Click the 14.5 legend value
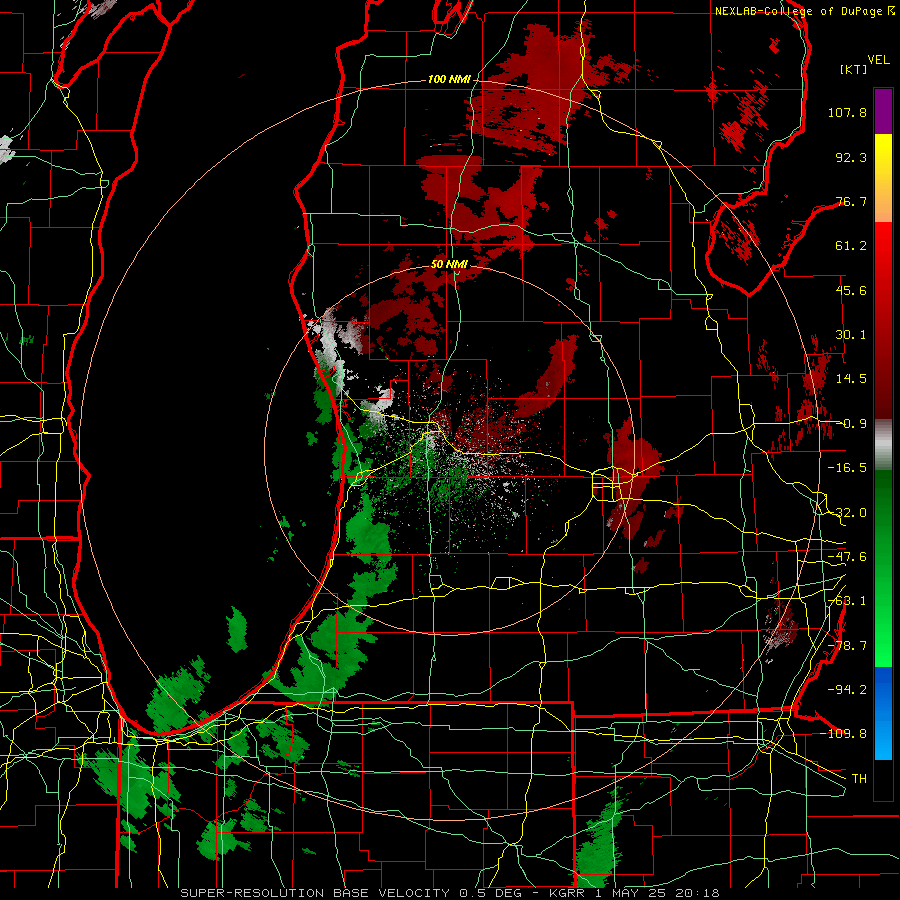 coord(851,379)
